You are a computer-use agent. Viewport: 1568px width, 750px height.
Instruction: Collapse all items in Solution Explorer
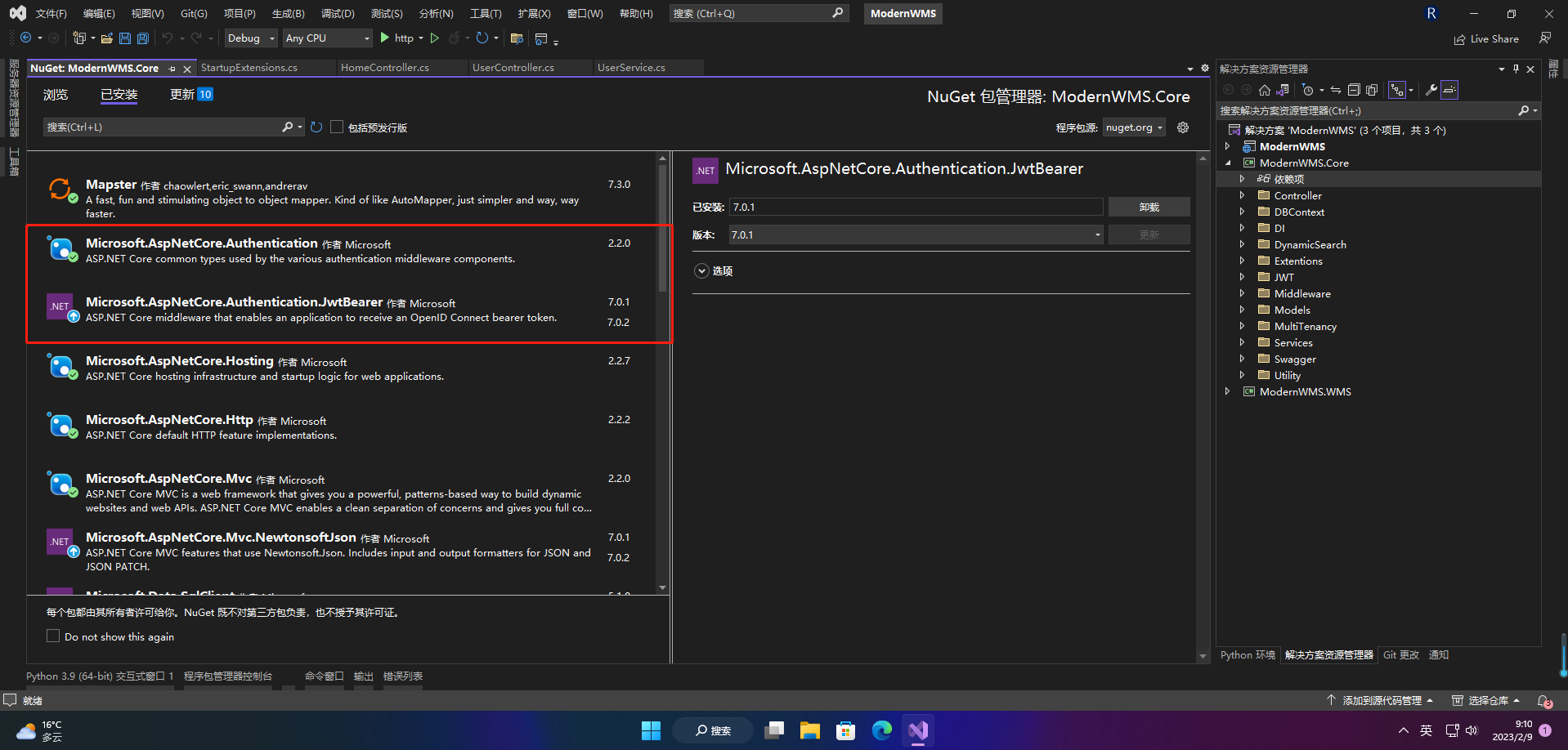(1354, 90)
